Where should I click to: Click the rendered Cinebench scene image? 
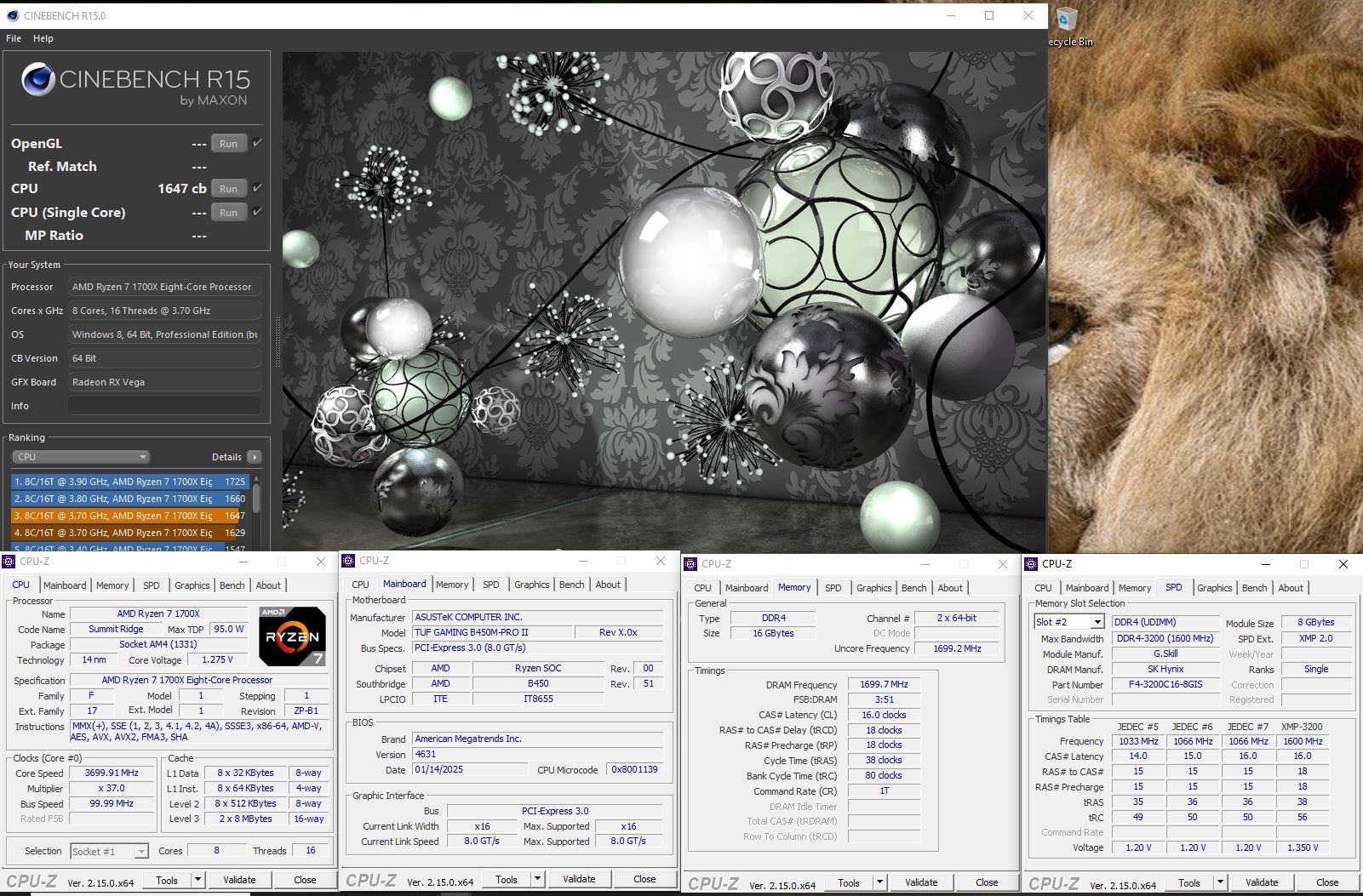pyautogui.click(x=664, y=301)
